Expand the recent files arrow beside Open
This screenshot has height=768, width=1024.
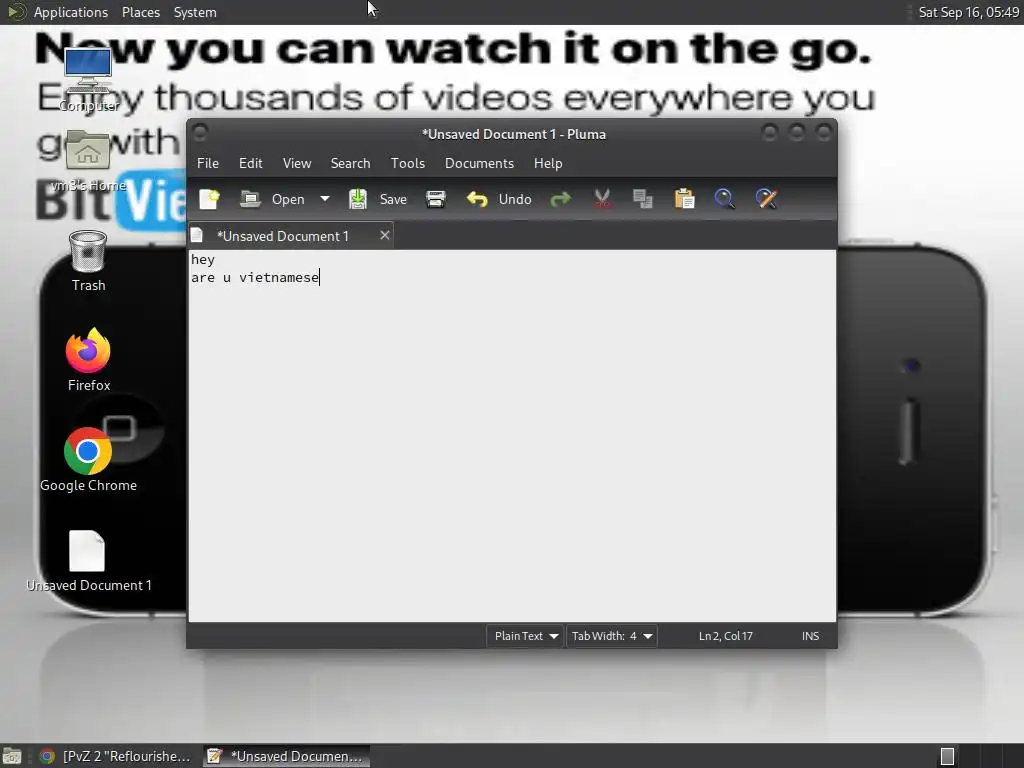(x=325, y=199)
